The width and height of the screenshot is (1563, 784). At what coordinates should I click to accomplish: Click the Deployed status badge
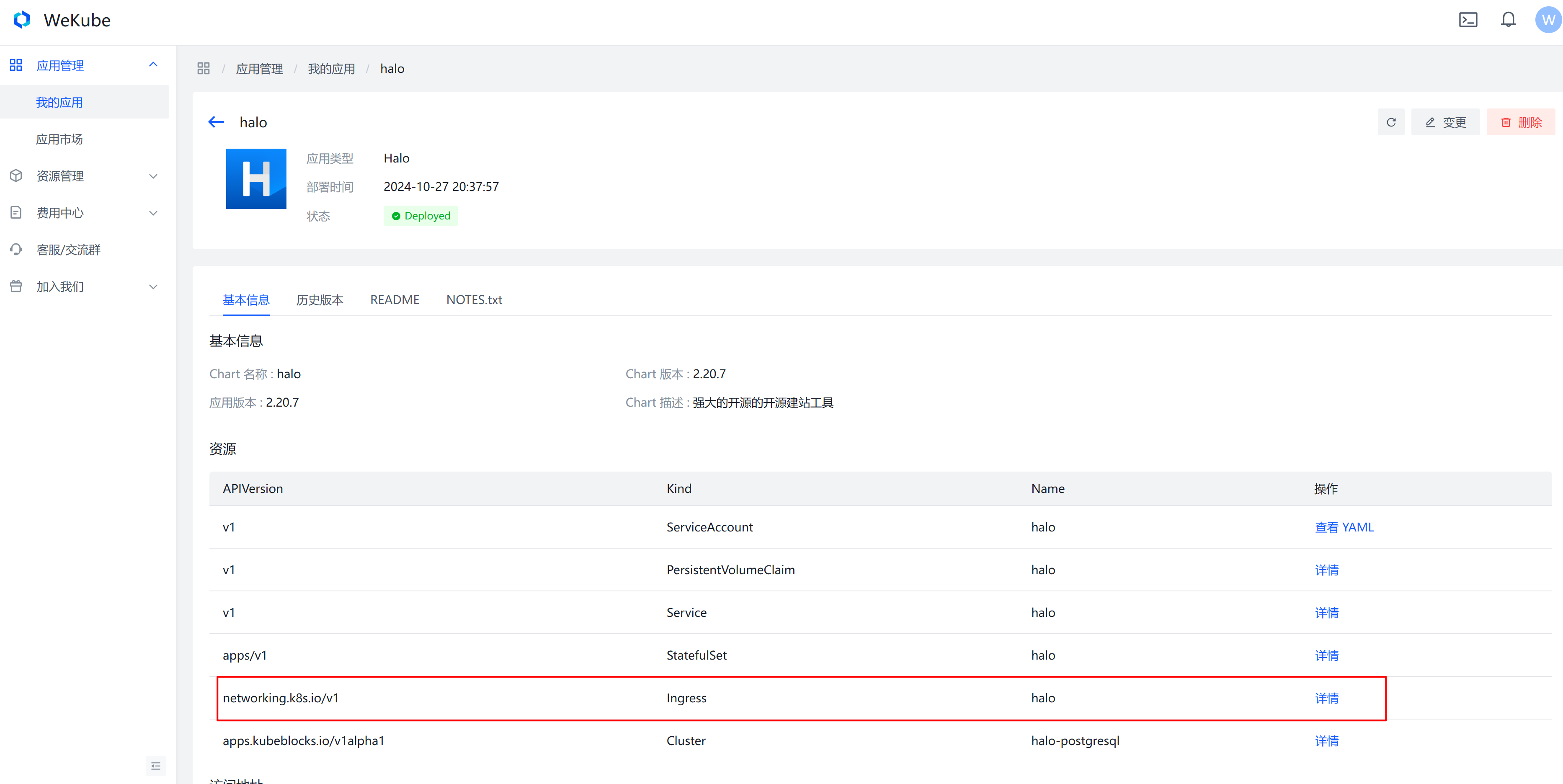(420, 215)
